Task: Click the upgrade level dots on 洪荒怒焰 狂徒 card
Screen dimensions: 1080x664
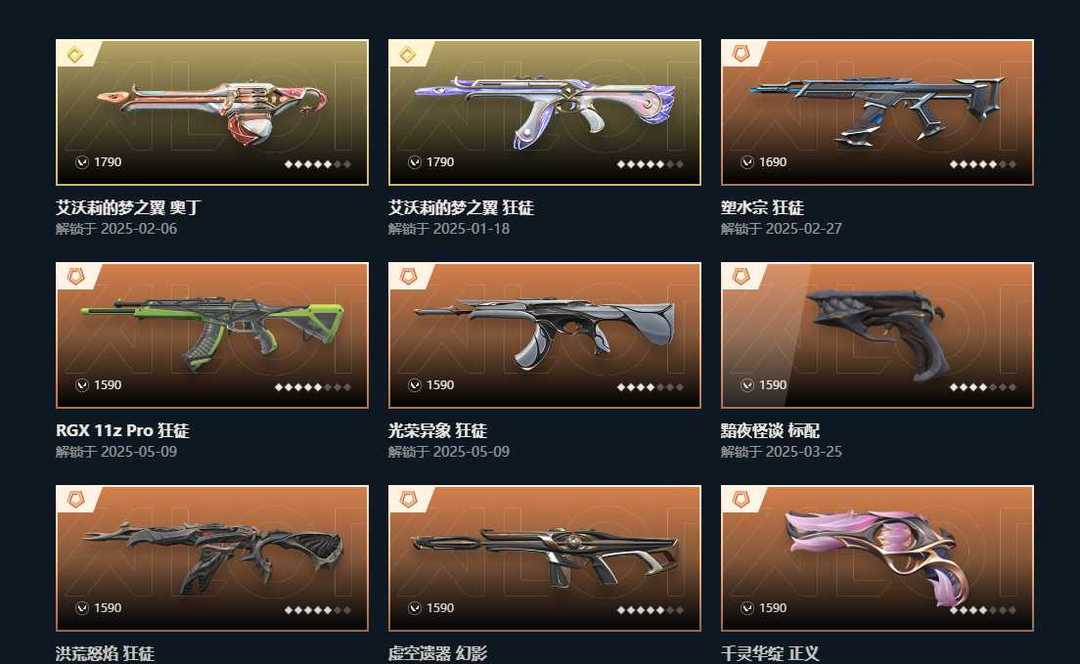Action: point(318,610)
